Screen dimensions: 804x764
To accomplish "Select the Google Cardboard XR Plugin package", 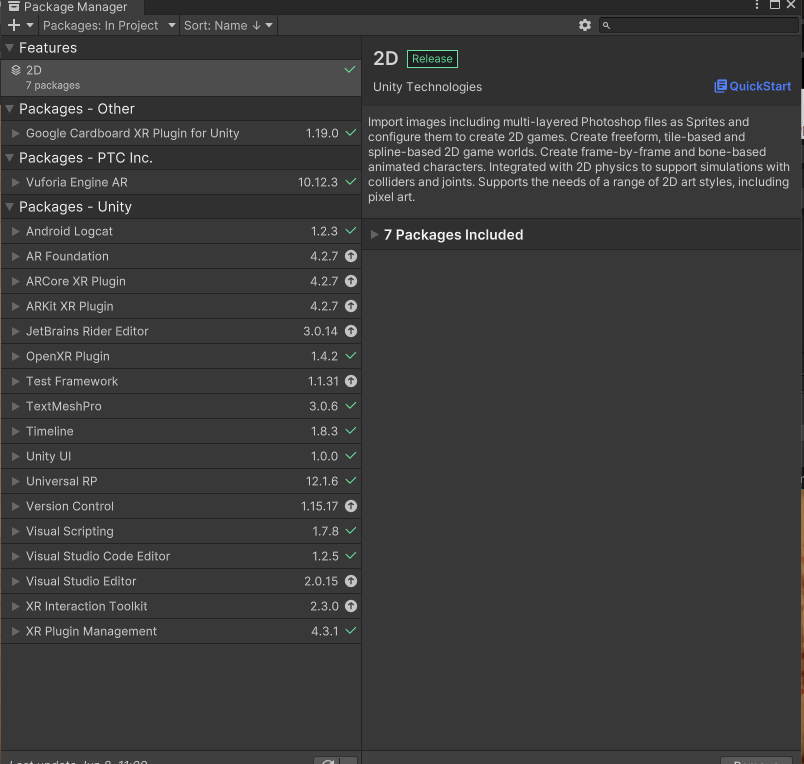I will (x=132, y=133).
